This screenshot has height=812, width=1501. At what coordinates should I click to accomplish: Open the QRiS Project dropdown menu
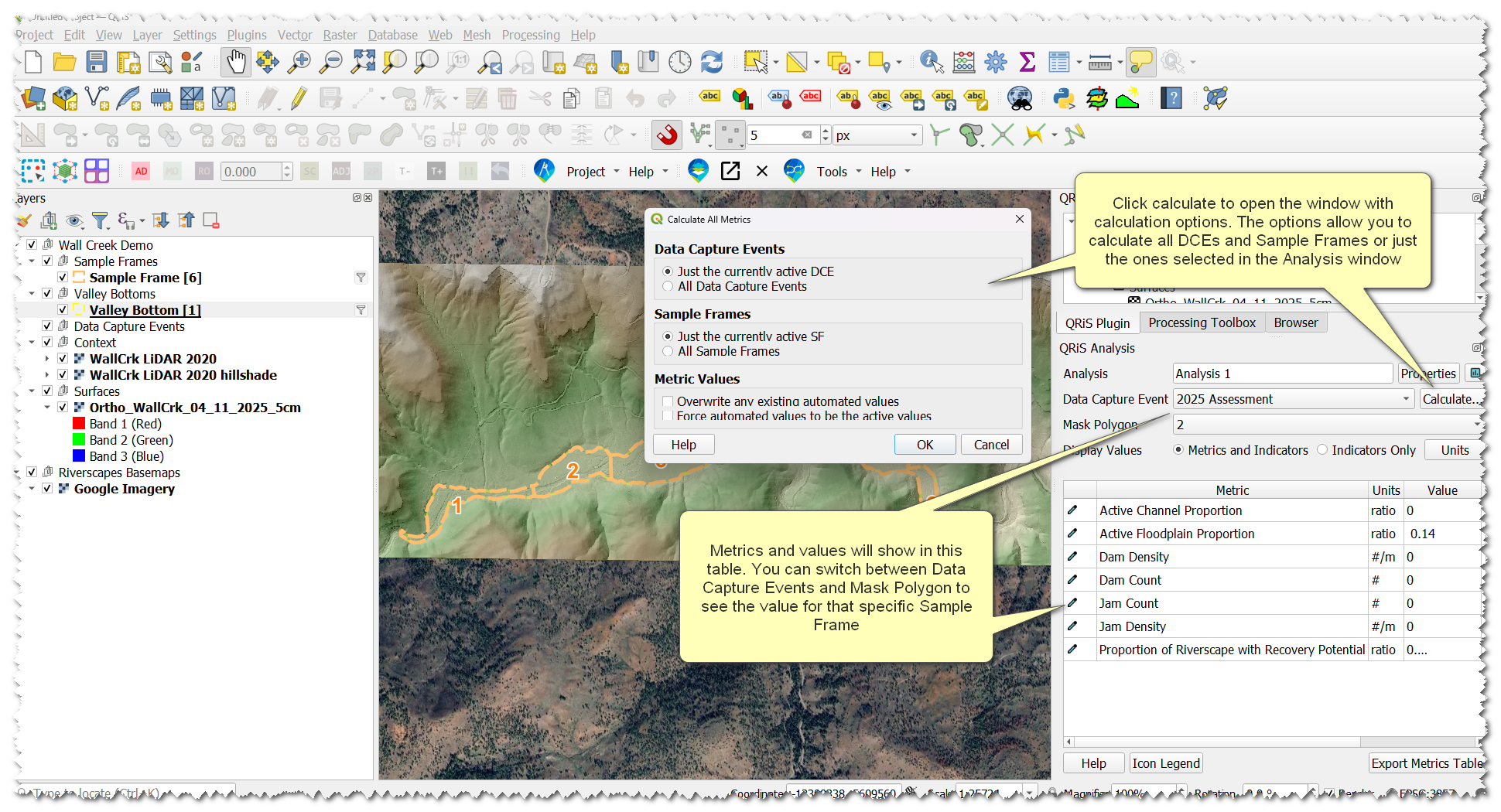pyautogui.click(x=593, y=172)
